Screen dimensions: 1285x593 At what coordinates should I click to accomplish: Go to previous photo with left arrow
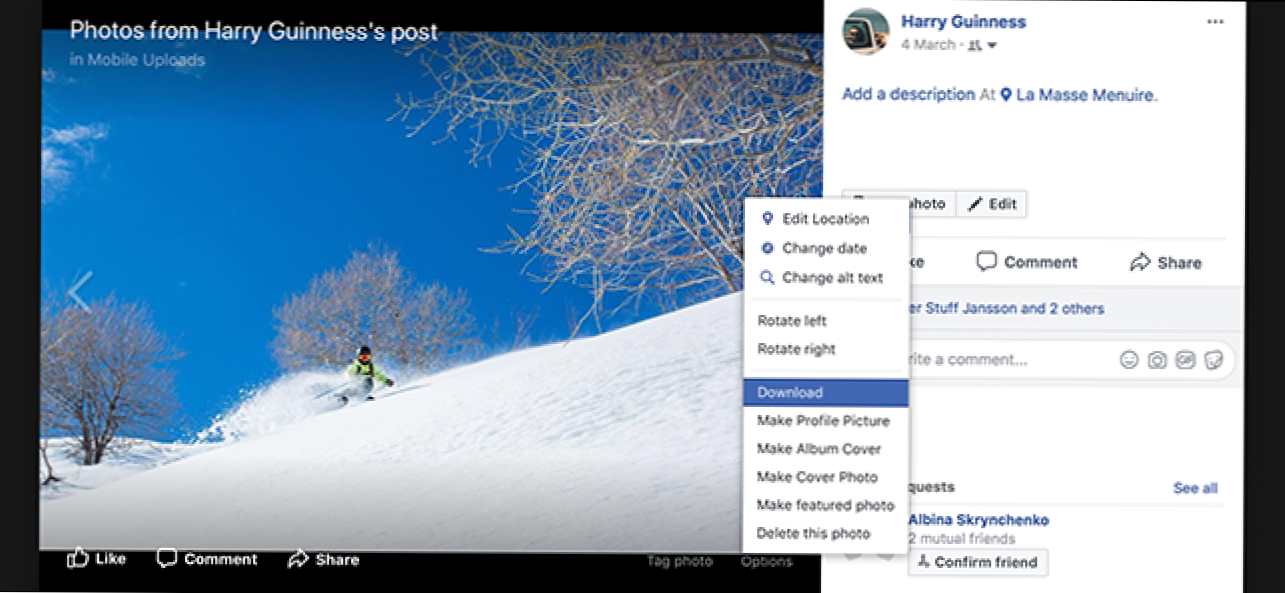[80, 292]
